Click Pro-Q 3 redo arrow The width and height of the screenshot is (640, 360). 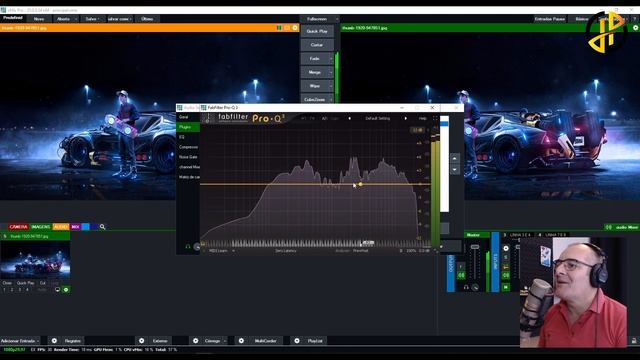[312, 118]
